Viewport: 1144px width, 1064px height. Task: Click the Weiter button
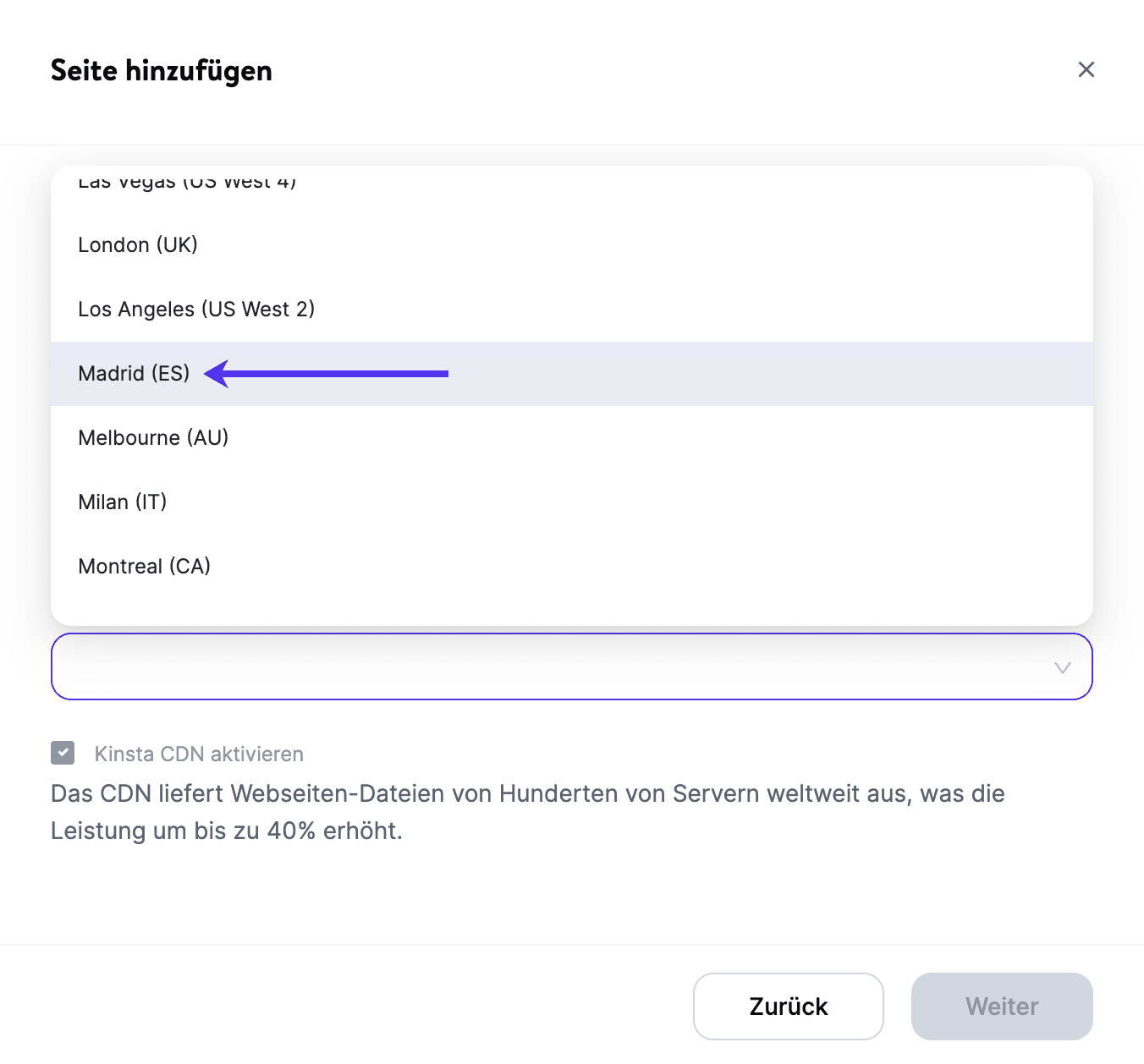click(x=1002, y=1006)
